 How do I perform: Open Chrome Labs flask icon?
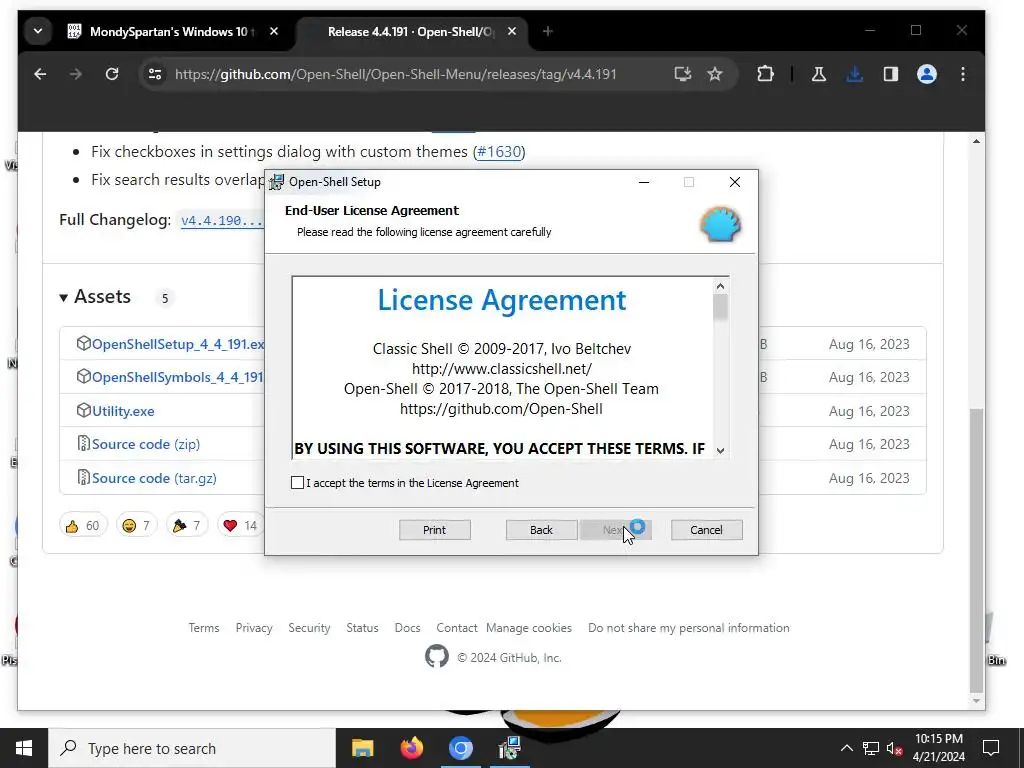818,74
